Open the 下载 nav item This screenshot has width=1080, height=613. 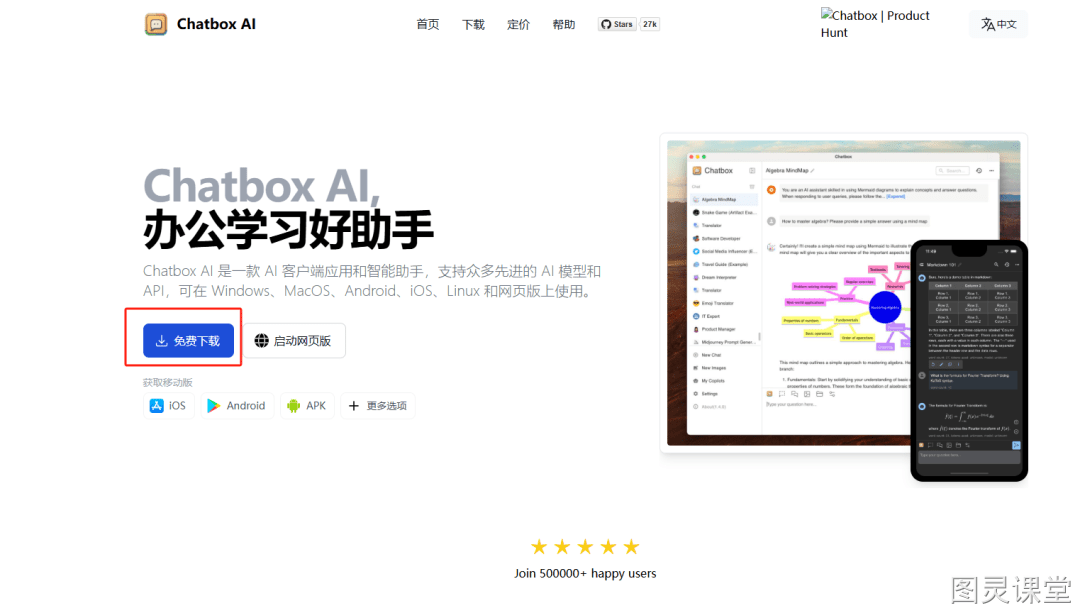click(x=473, y=24)
